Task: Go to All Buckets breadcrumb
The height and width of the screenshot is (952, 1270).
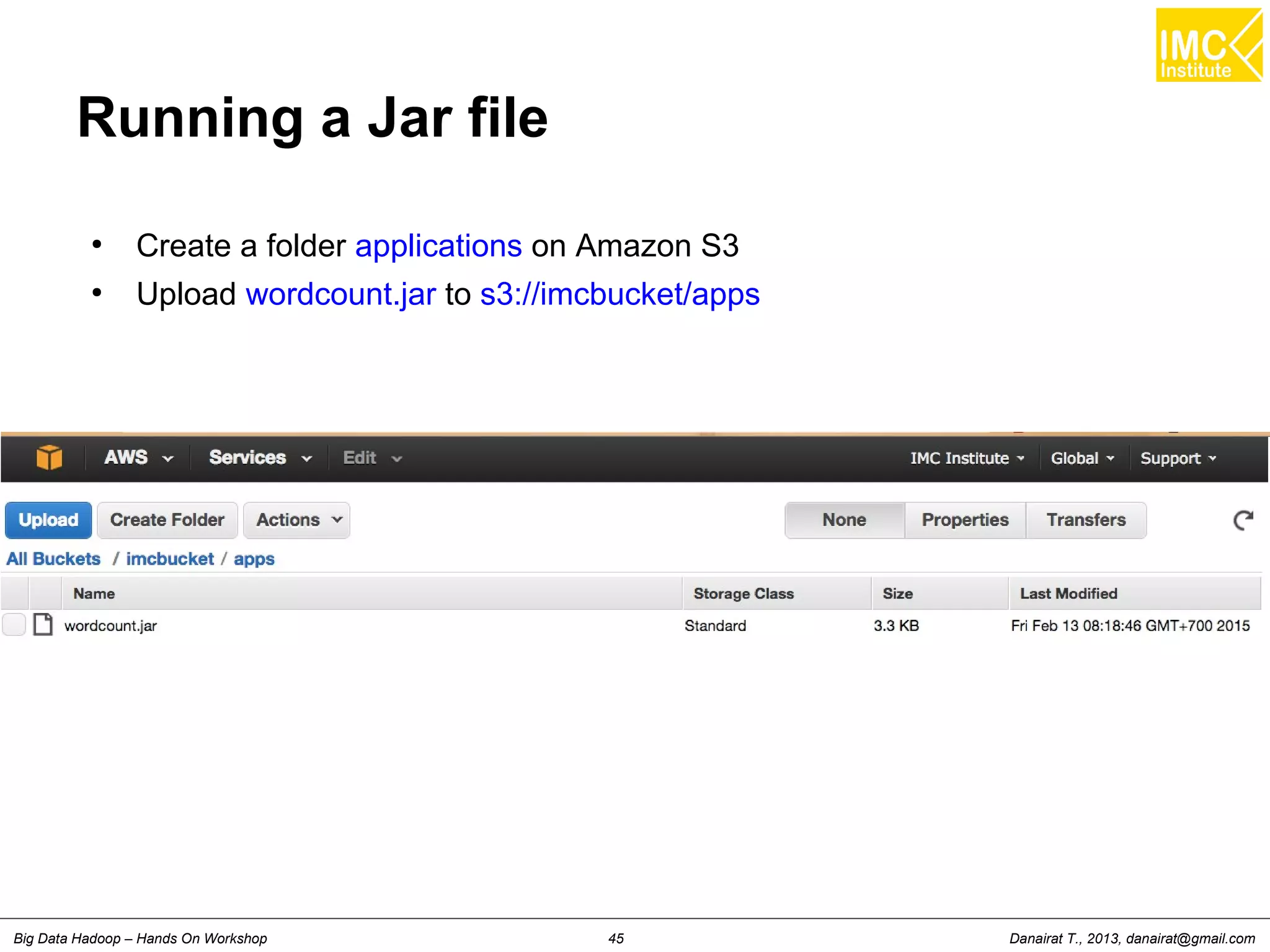Action: 53,559
